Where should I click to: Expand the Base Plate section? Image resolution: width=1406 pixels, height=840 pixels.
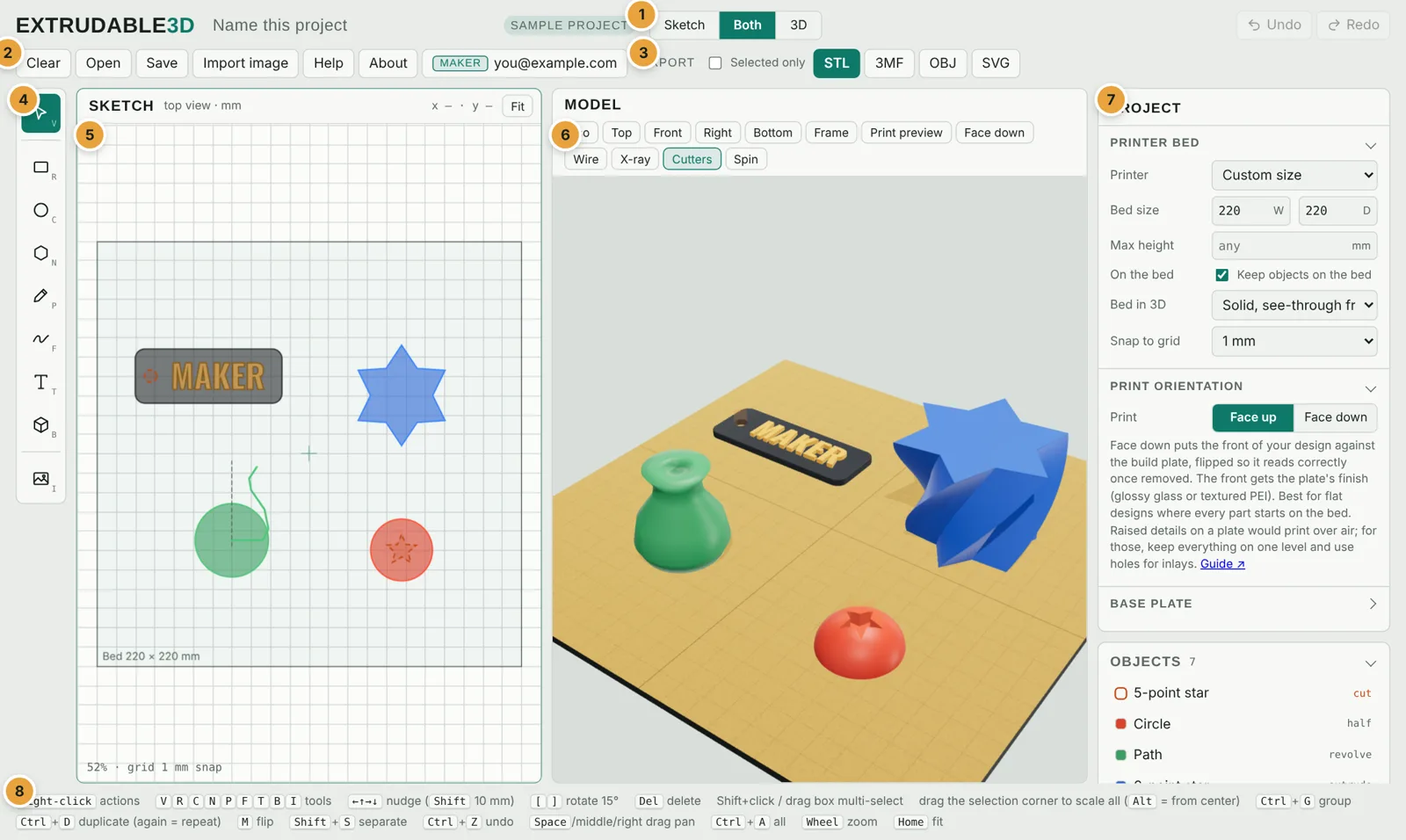(1372, 604)
